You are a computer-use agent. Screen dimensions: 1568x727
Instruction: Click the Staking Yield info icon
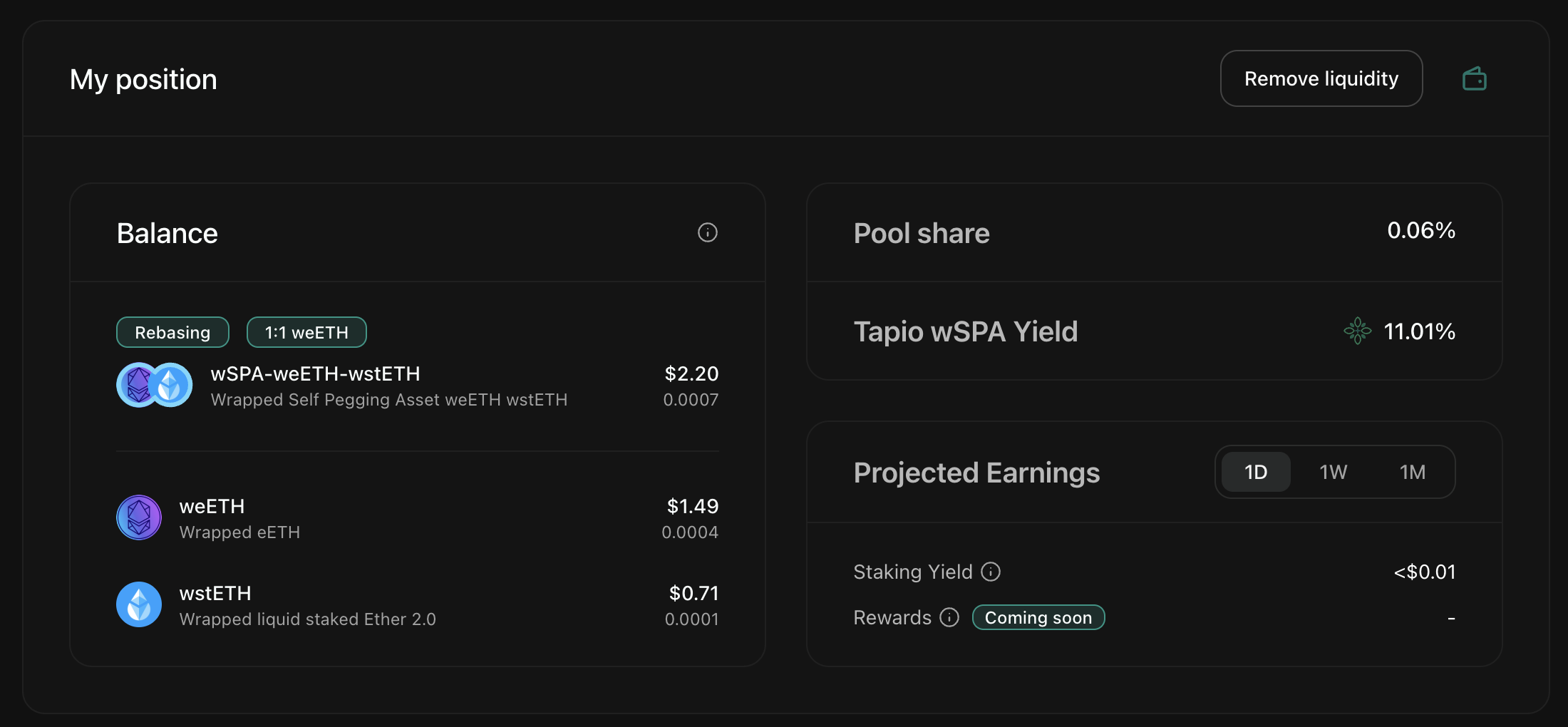point(991,572)
